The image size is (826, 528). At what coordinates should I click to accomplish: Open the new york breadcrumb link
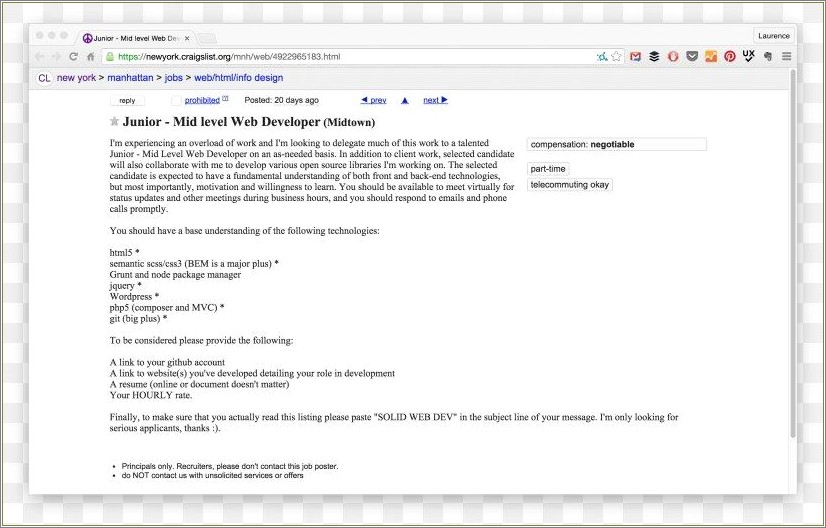click(x=76, y=77)
